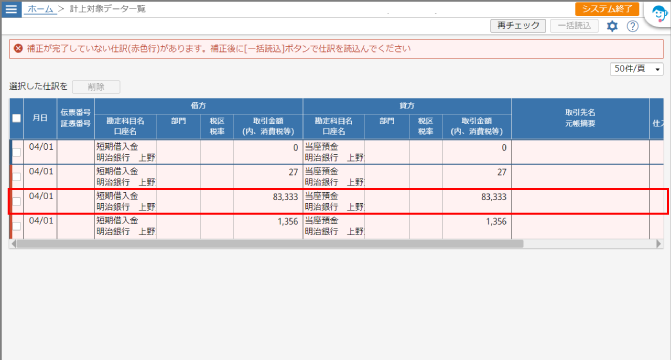Click the 借方 group header
The height and width of the screenshot is (360, 671).
click(x=199, y=106)
